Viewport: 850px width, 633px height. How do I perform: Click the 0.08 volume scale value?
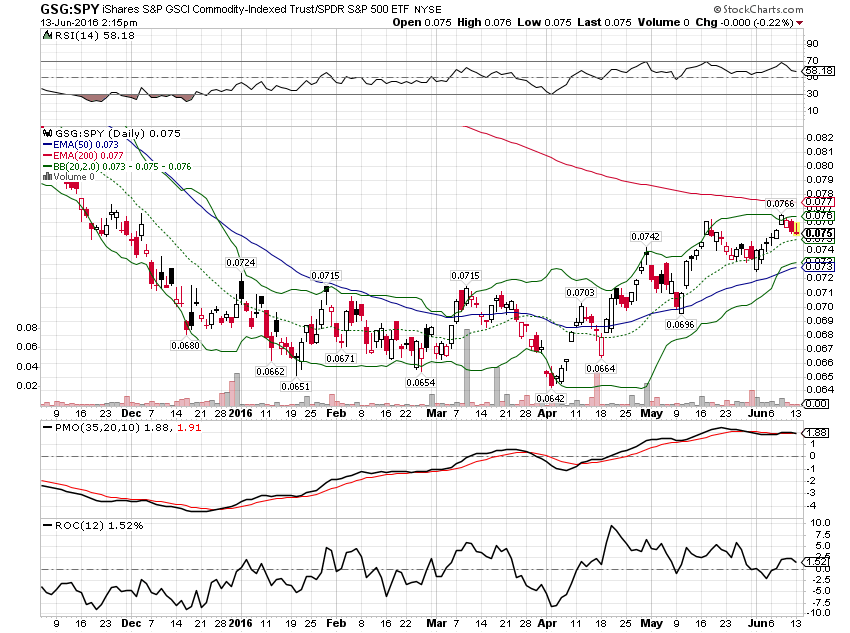point(27,328)
